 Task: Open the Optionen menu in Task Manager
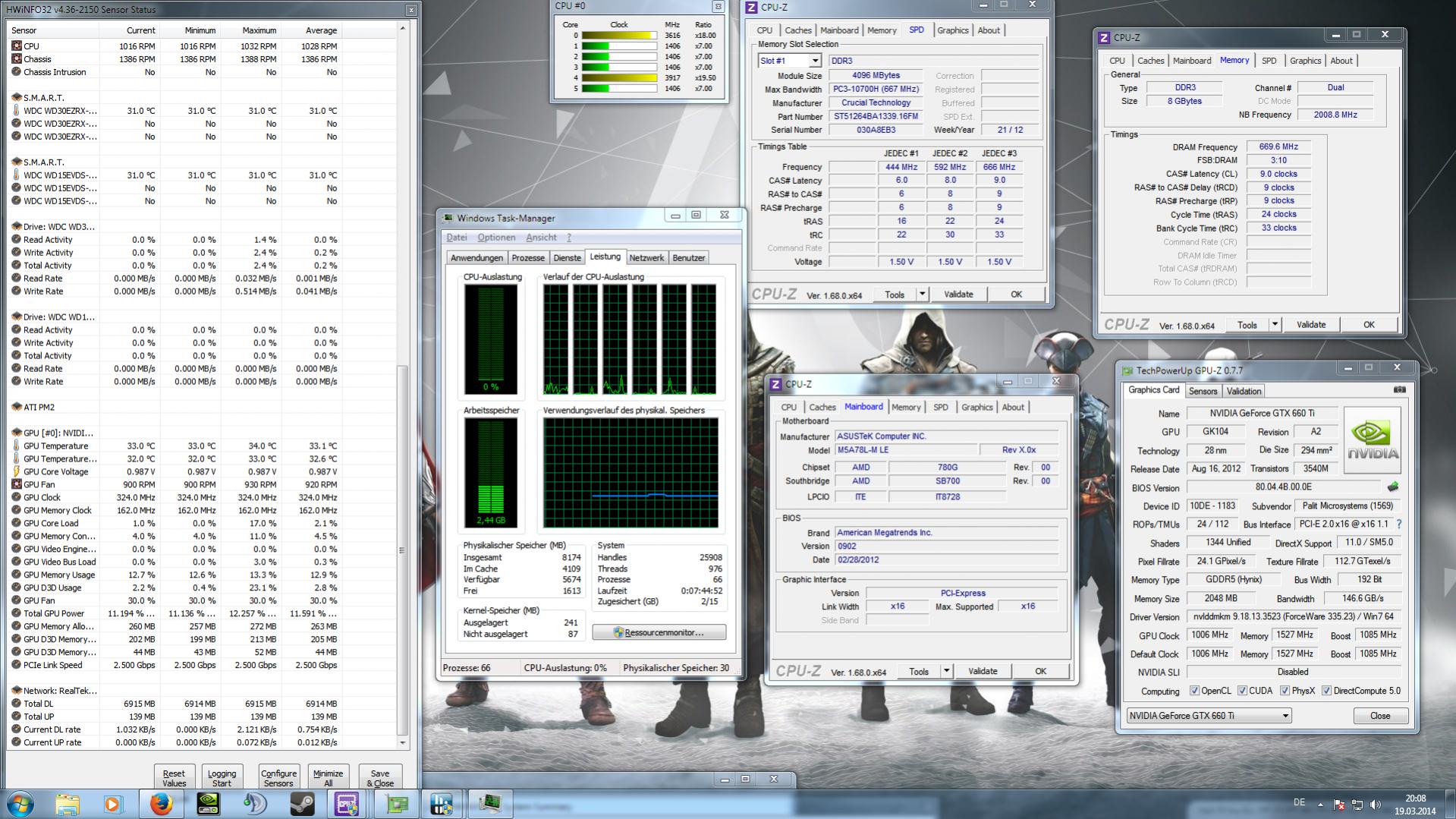(496, 238)
